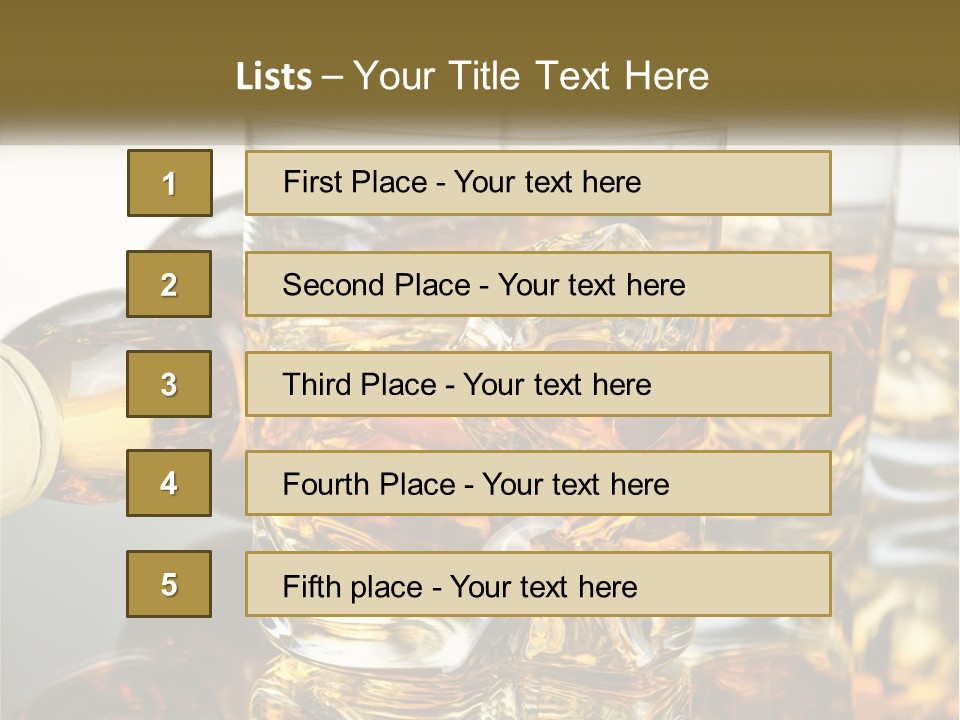This screenshot has height=720, width=960.
Task: Click the words 'Fifth place'
Action: point(353,587)
